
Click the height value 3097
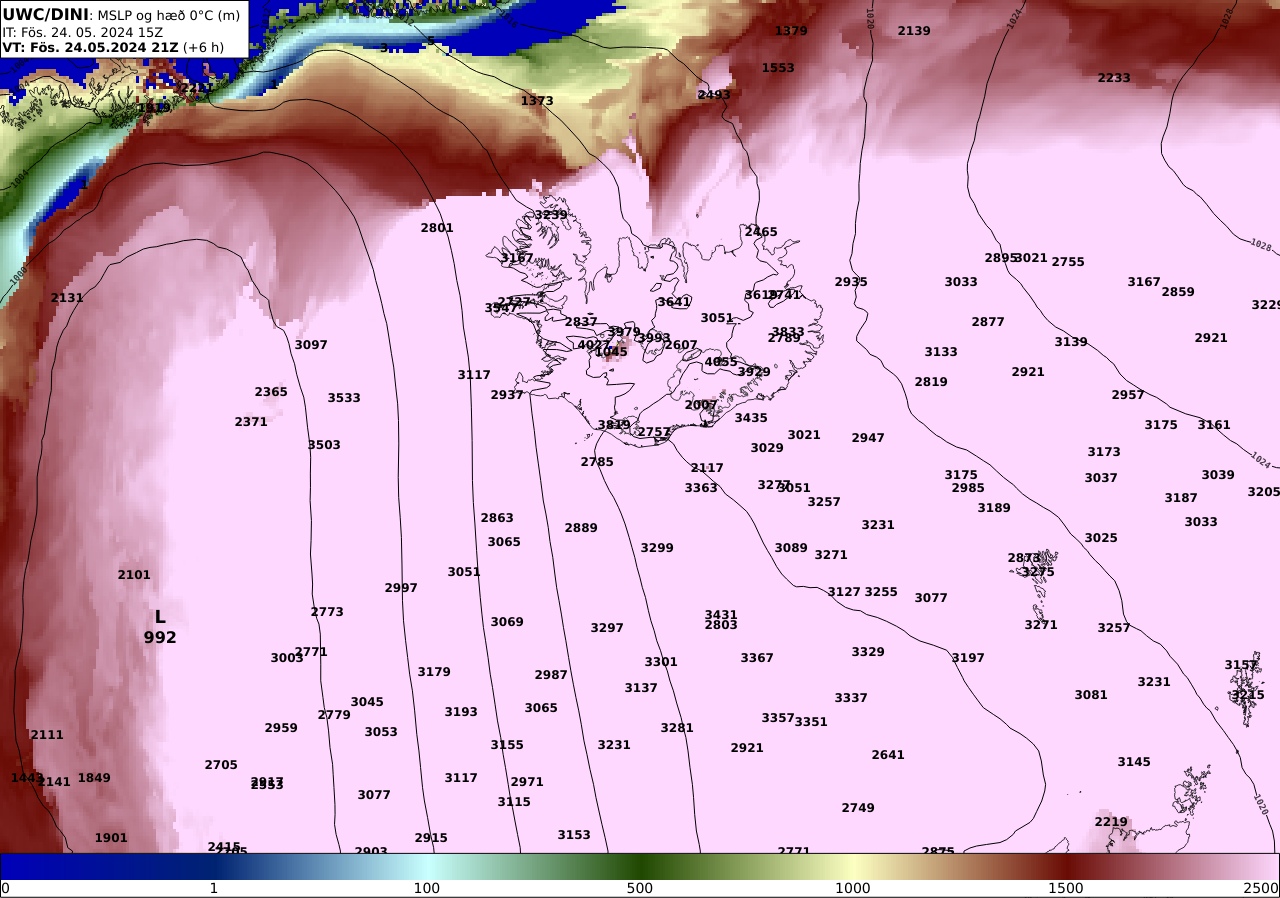point(311,345)
